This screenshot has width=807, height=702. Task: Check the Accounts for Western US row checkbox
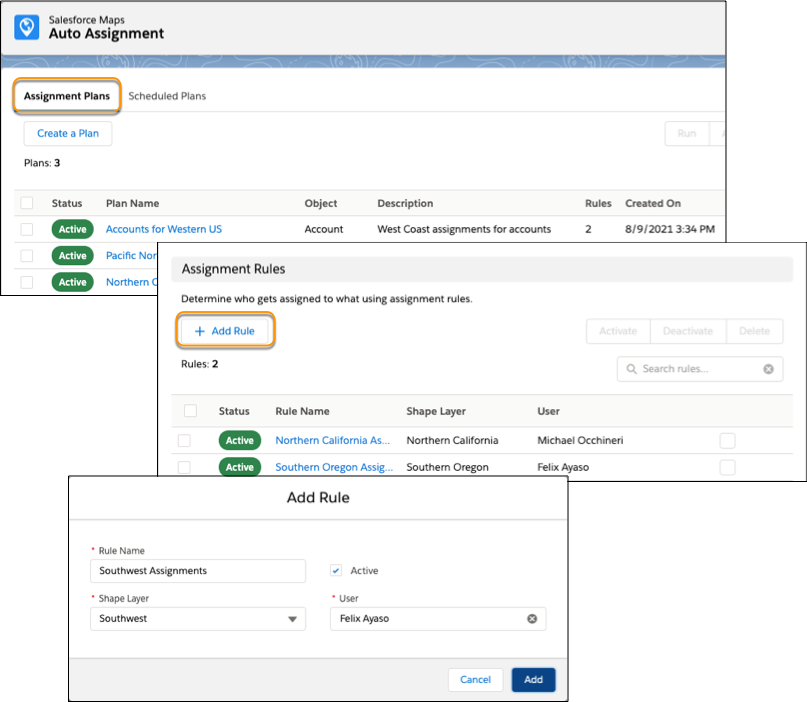click(28, 229)
